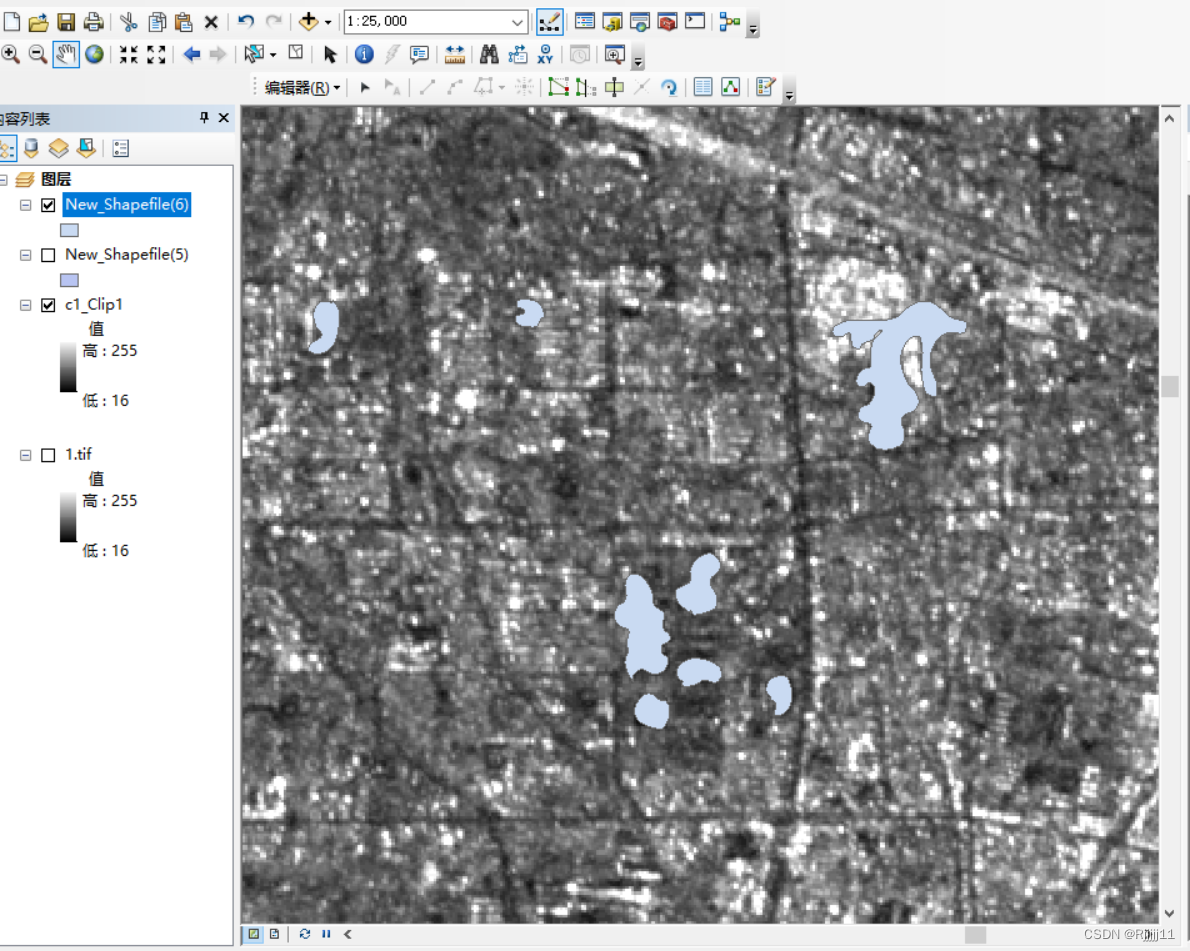This screenshot has height=951, width=1190.
Task: Click the New_Shapefile(6) symbol swatch
Action: click(69, 229)
